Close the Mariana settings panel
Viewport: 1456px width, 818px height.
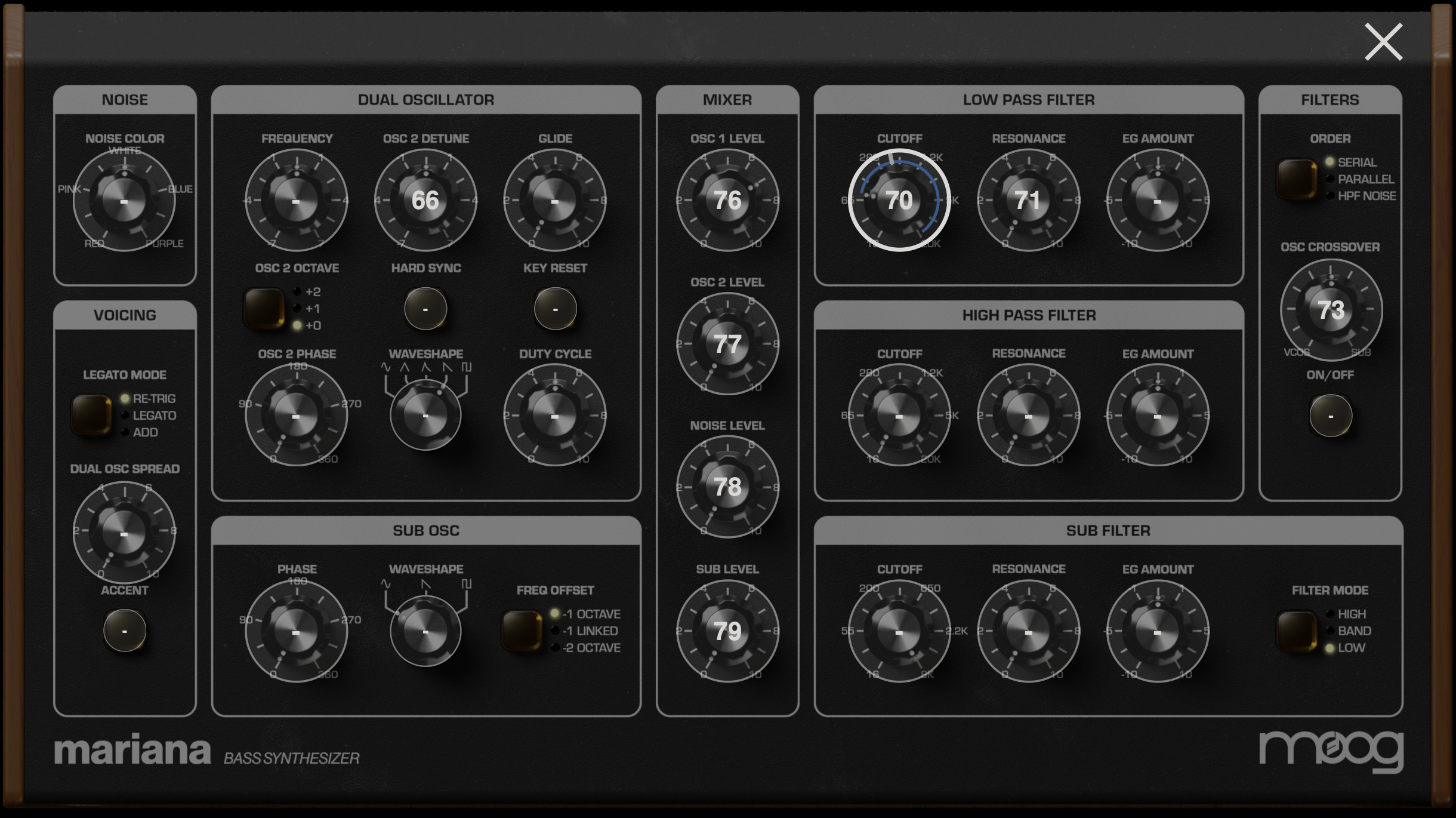(x=1383, y=42)
